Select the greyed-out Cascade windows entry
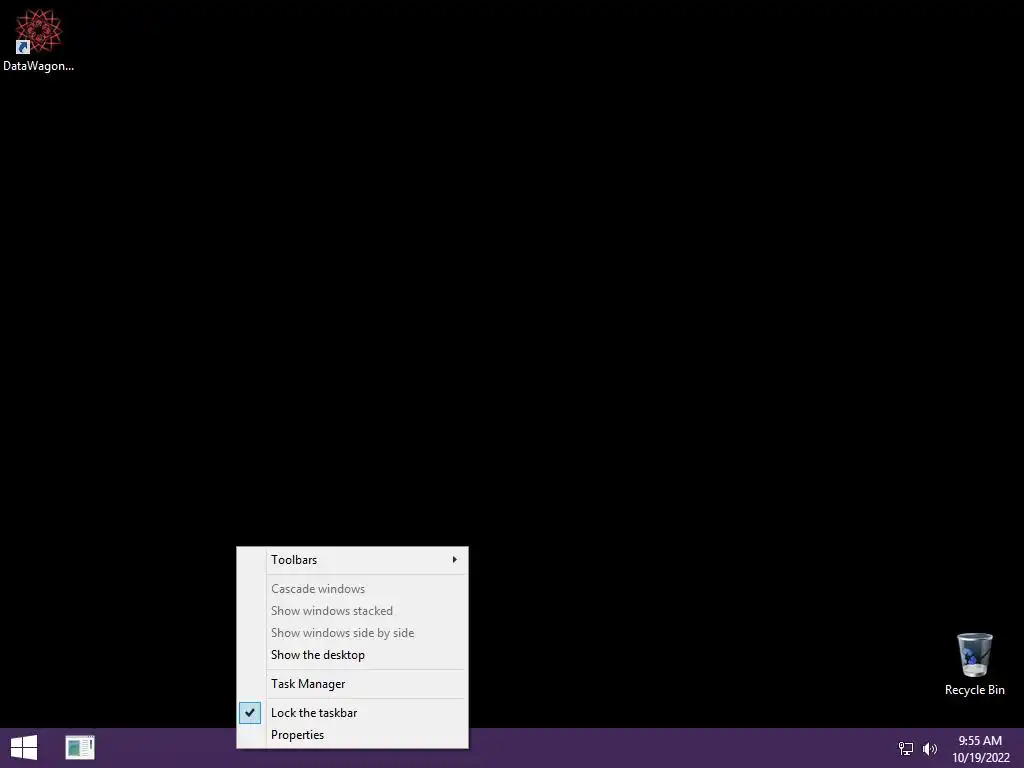 click(353, 588)
